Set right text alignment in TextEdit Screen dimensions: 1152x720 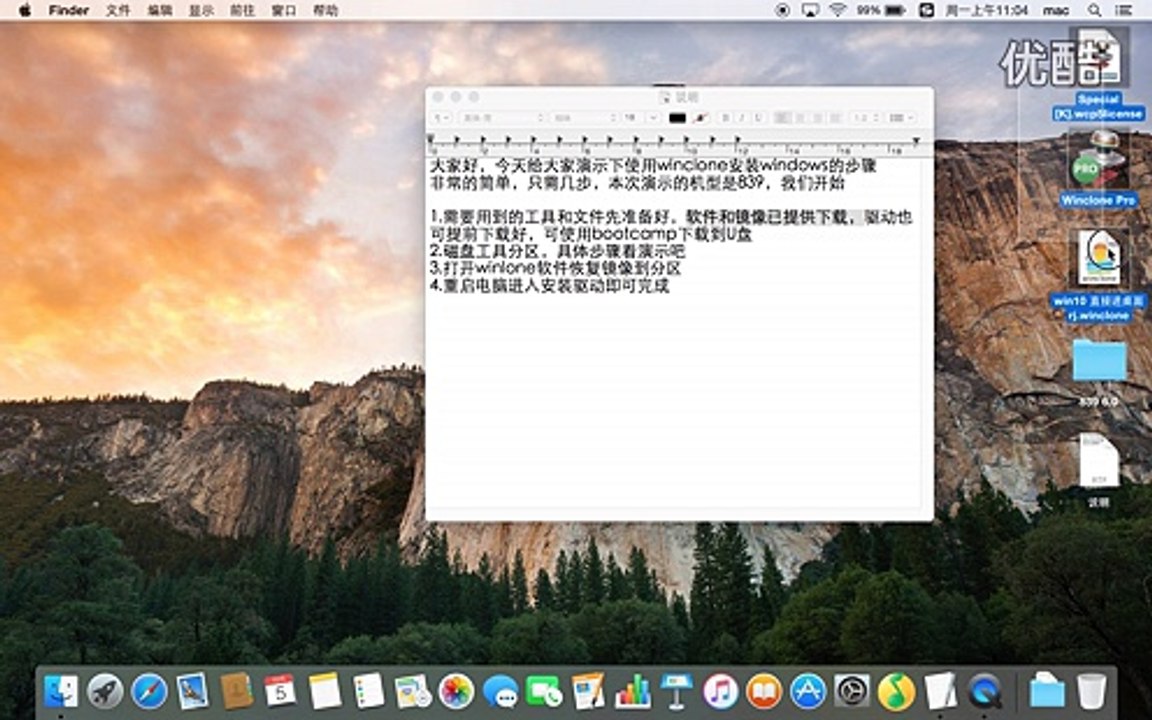818,118
